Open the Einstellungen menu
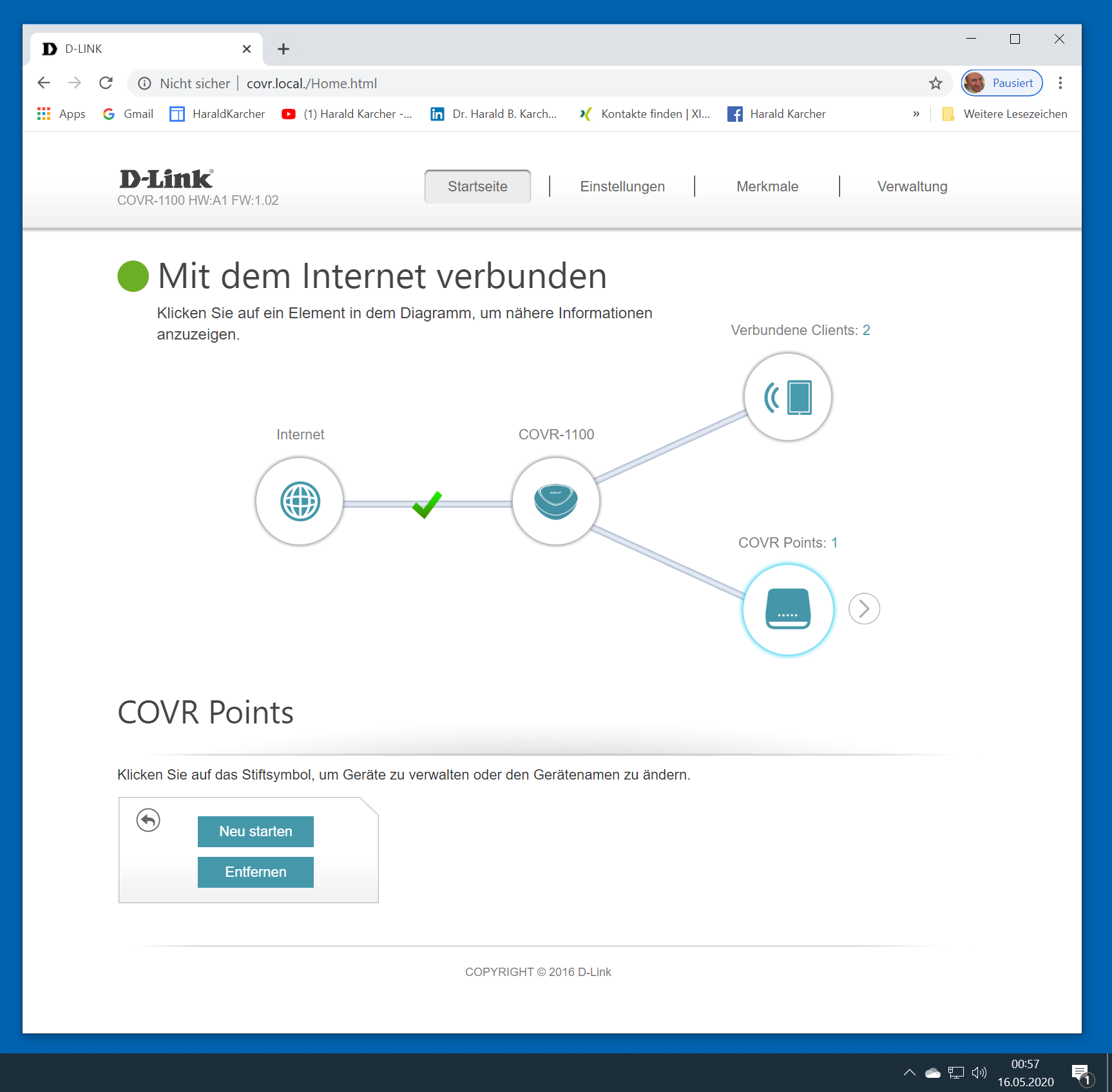 pyautogui.click(x=622, y=187)
